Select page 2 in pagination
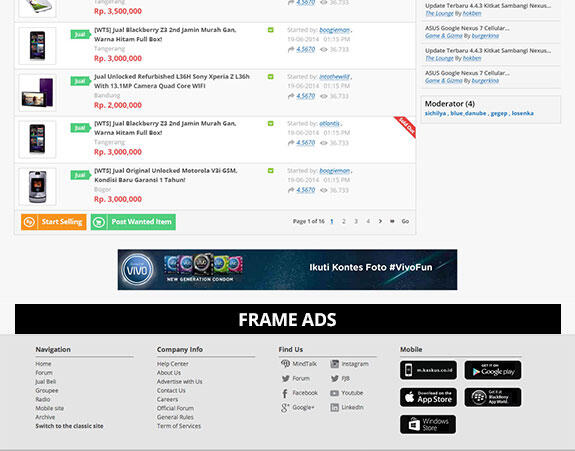 (x=344, y=221)
